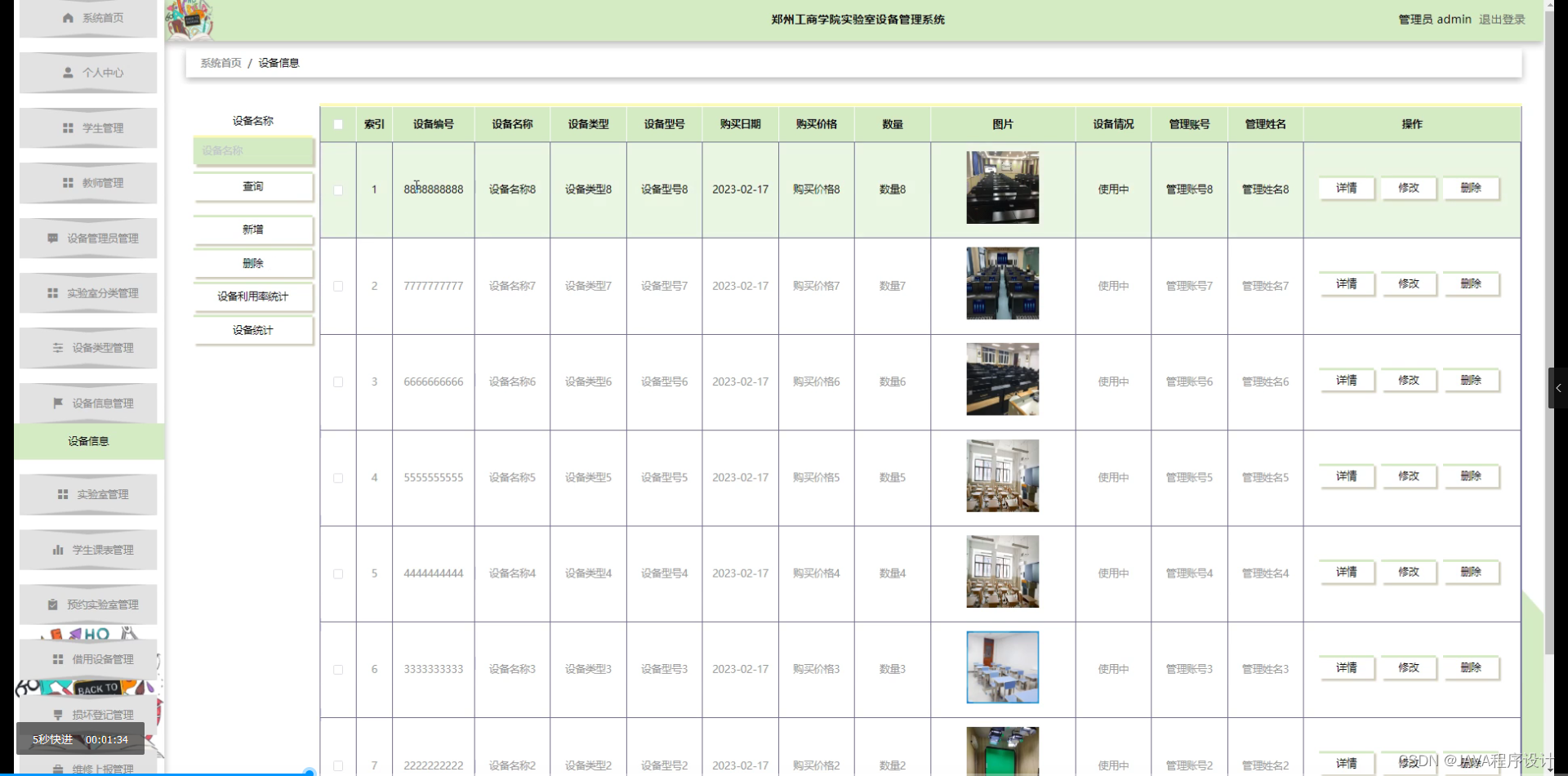Click 修改 for row 设备名称8

(x=1409, y=188)
